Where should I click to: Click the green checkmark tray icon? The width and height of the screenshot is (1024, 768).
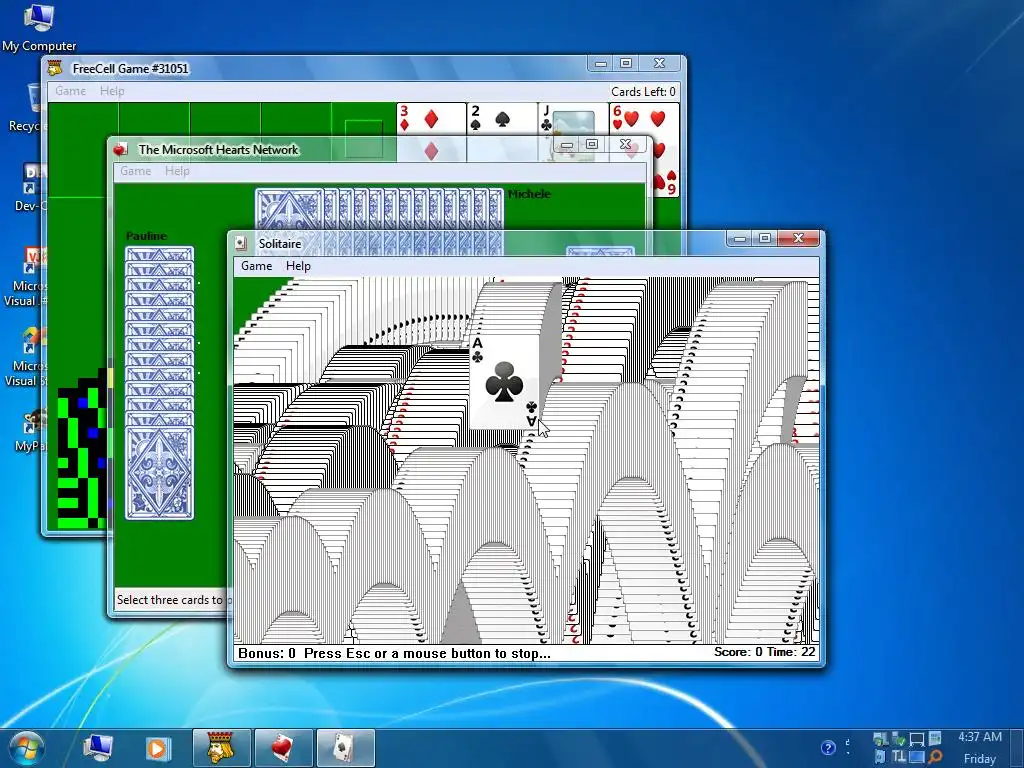pos(899,739)
